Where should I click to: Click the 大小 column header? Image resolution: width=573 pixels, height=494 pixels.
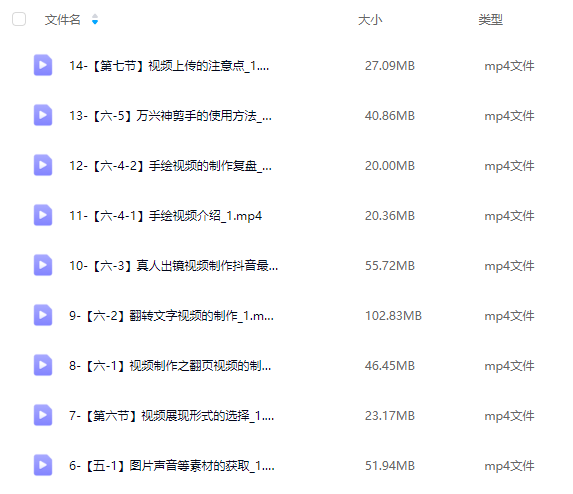tap(370, 20)
